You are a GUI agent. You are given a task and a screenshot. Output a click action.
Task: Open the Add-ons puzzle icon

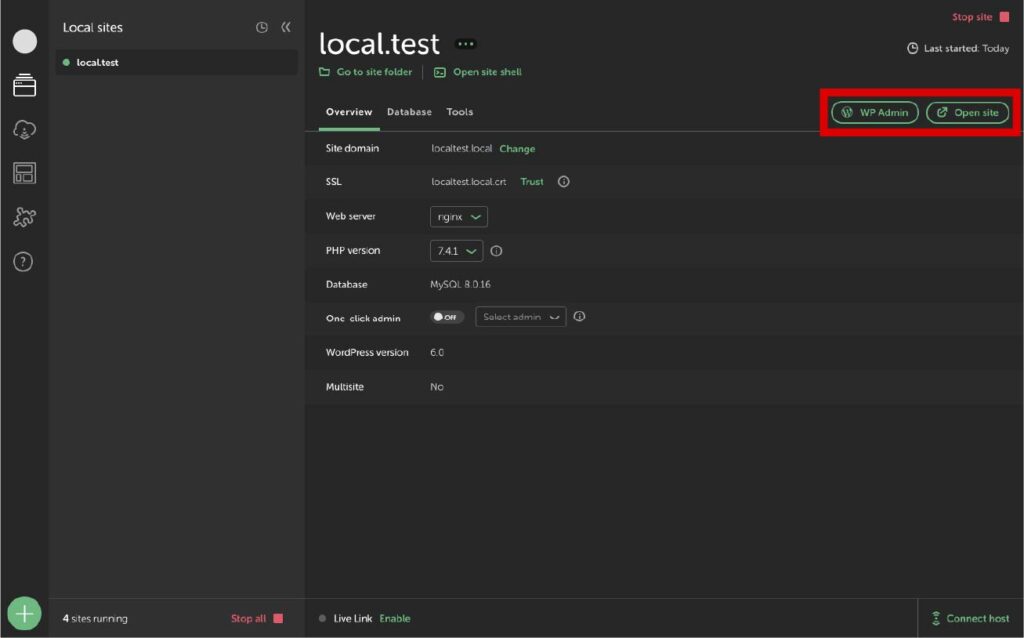24,217
